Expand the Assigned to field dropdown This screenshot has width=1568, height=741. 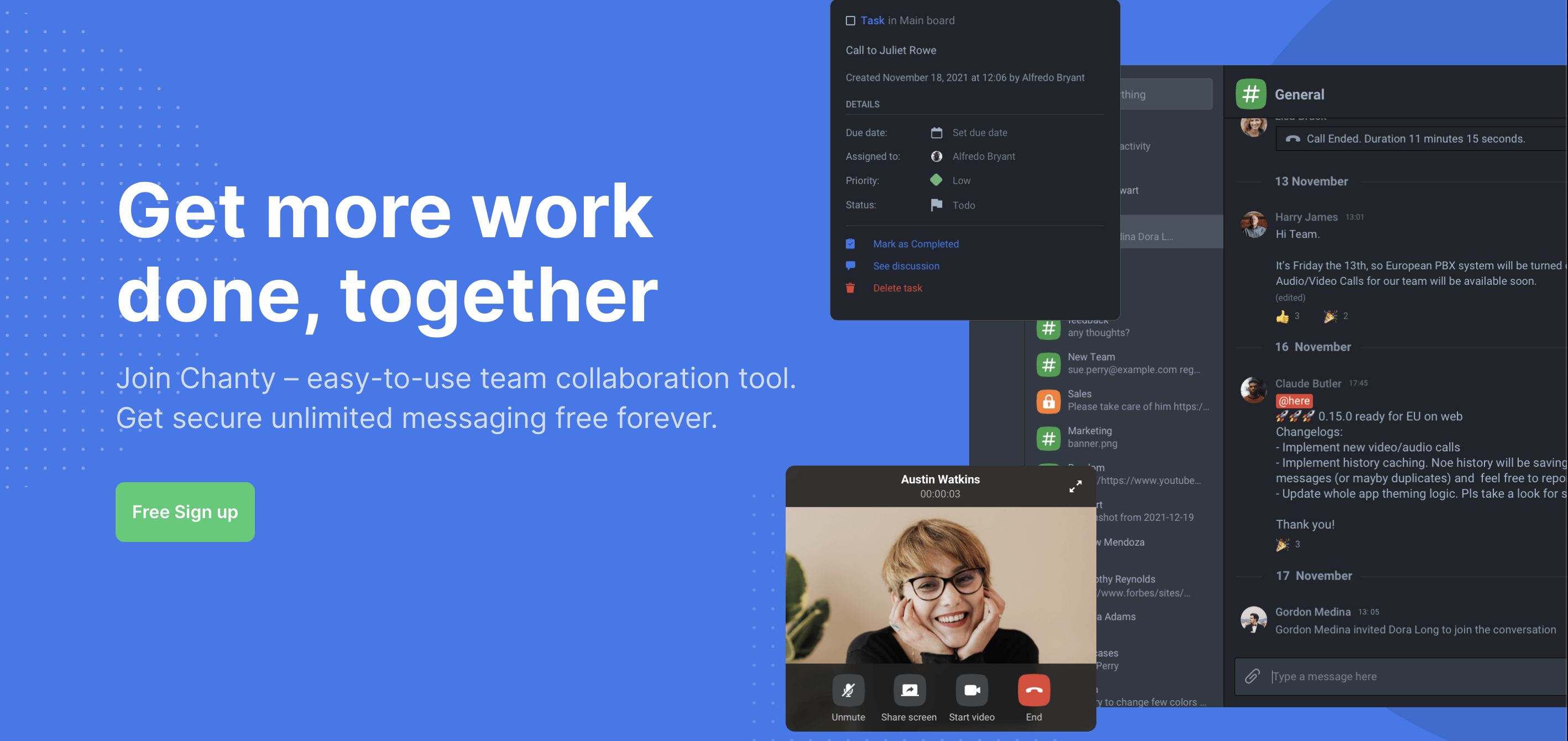[x=983, y=156]
